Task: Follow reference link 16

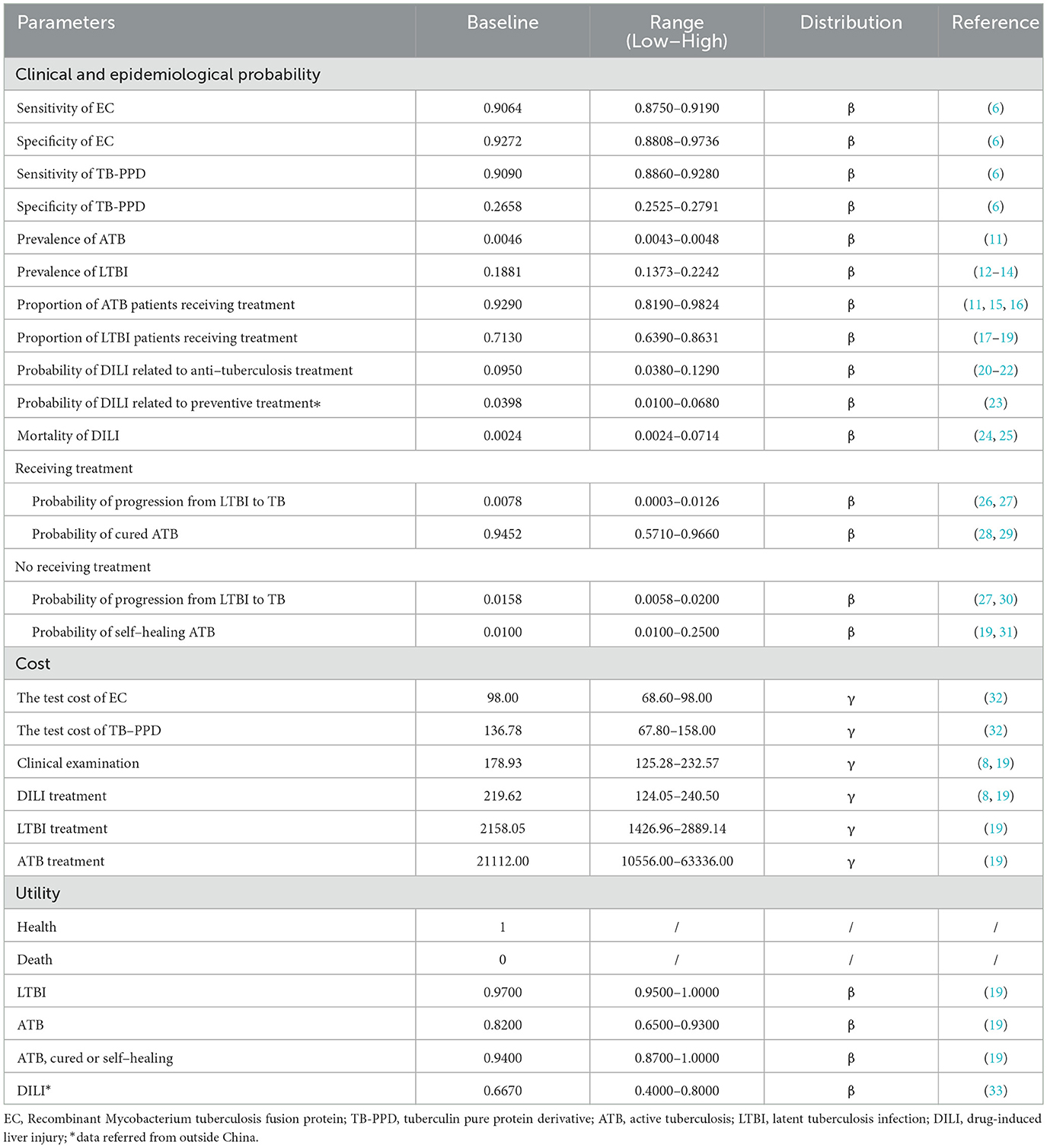Action: coord(1017,305)
